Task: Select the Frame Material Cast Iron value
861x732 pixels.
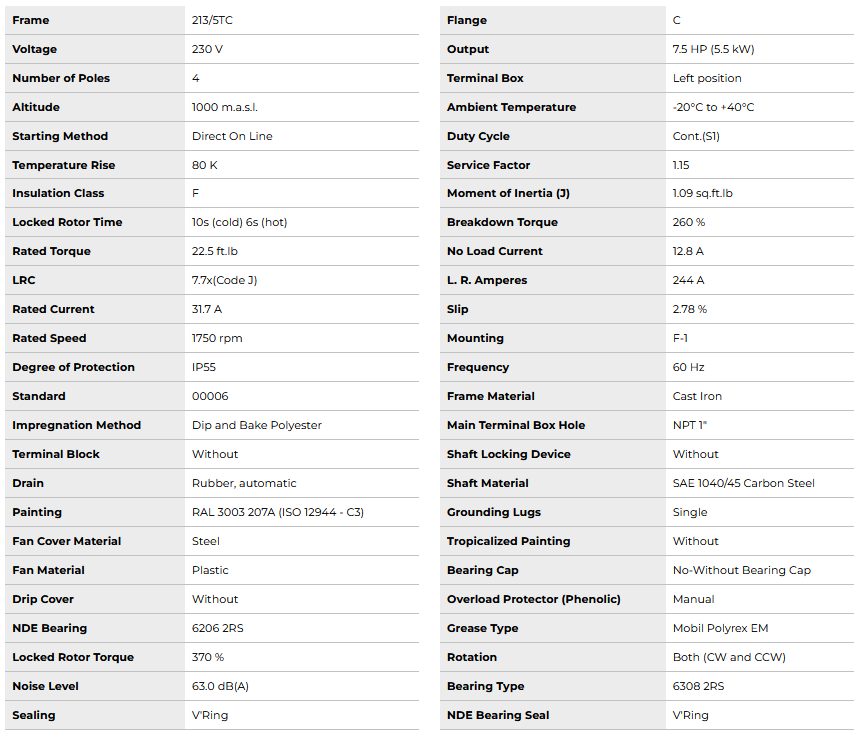Action: tap(697, 396)
